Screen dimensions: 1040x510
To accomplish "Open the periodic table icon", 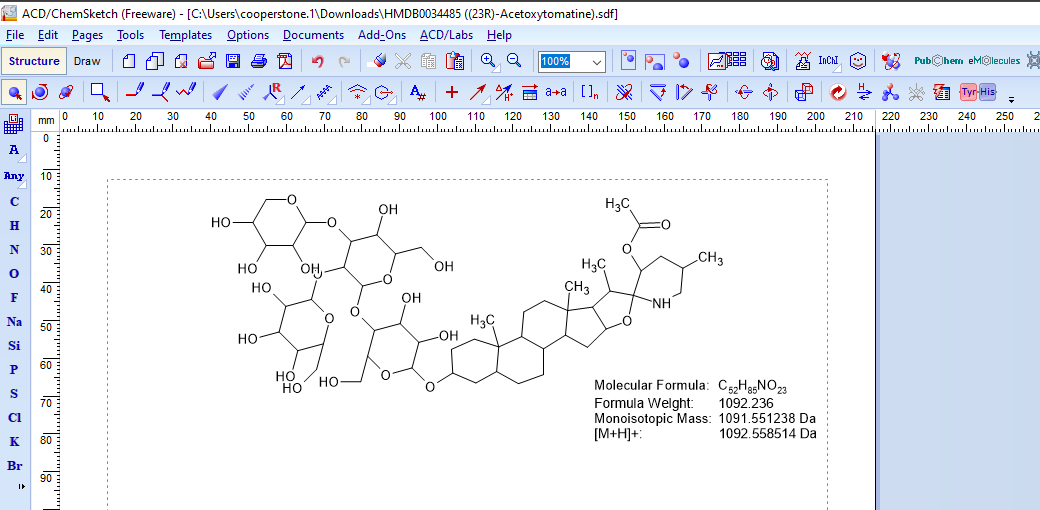I will point(14,124).
